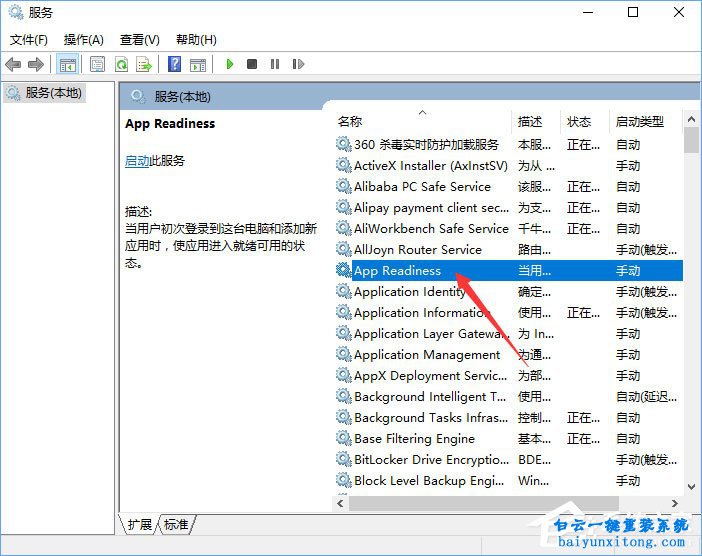Switch to the 扩展 tab
This screenshot has height=556, width=702.
coord(139,524)
